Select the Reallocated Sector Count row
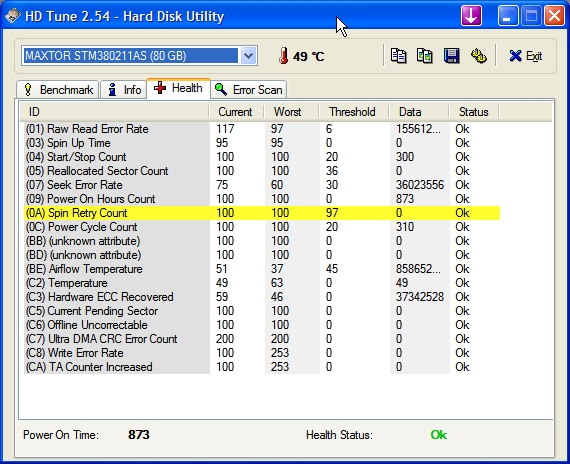The width and height of the screenshot is (570, 464). coord(262,171)
